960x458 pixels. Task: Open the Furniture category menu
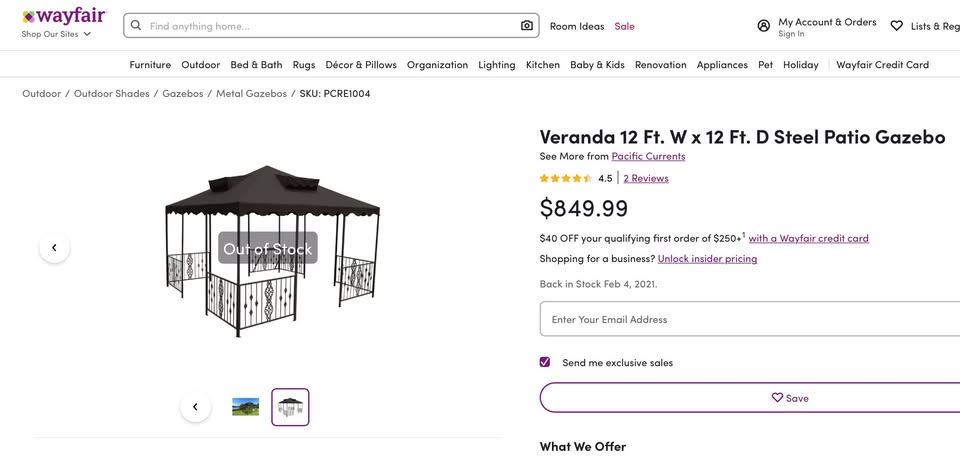150,65
